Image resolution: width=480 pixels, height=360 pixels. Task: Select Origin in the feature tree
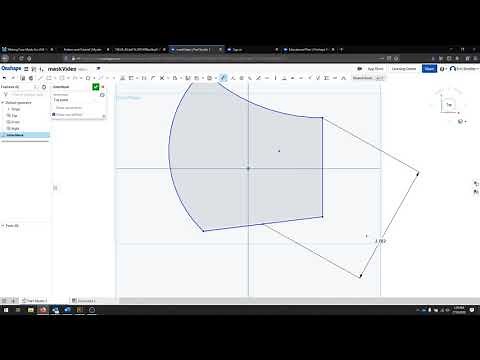(16, 109)
